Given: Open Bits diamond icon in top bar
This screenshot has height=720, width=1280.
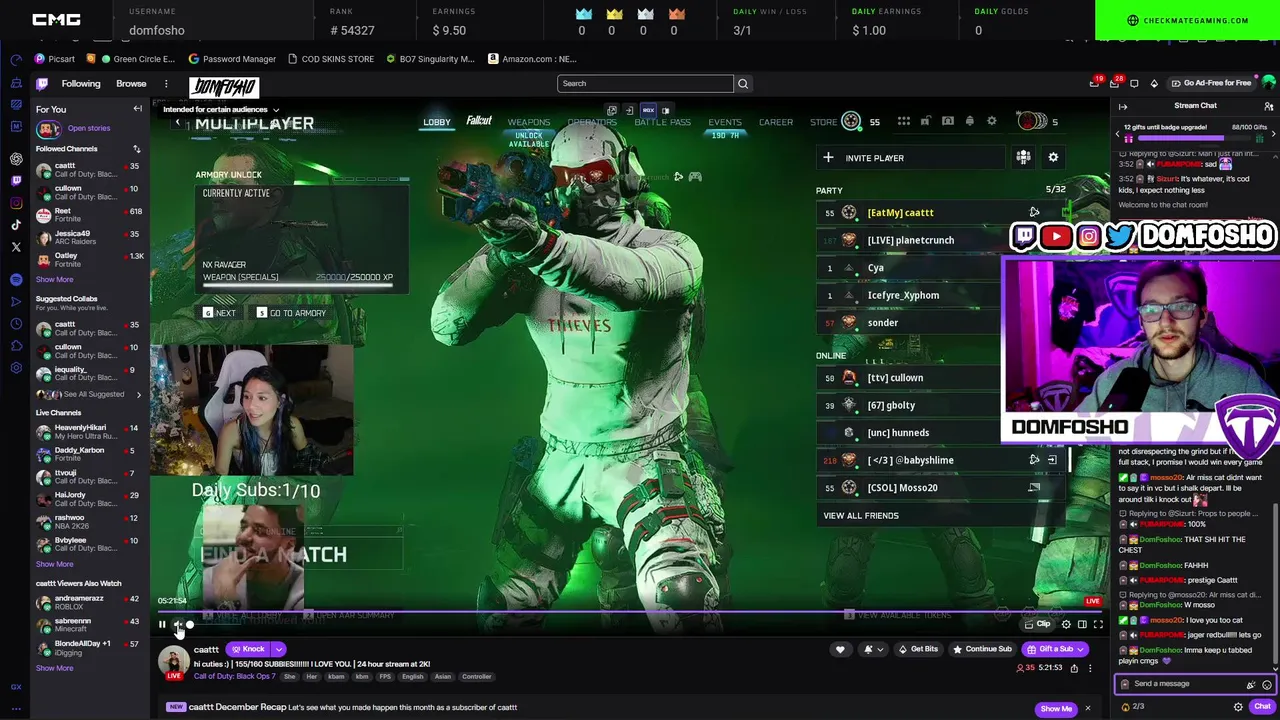Looking at the screenshot, I should click(x=1154, y=84).
